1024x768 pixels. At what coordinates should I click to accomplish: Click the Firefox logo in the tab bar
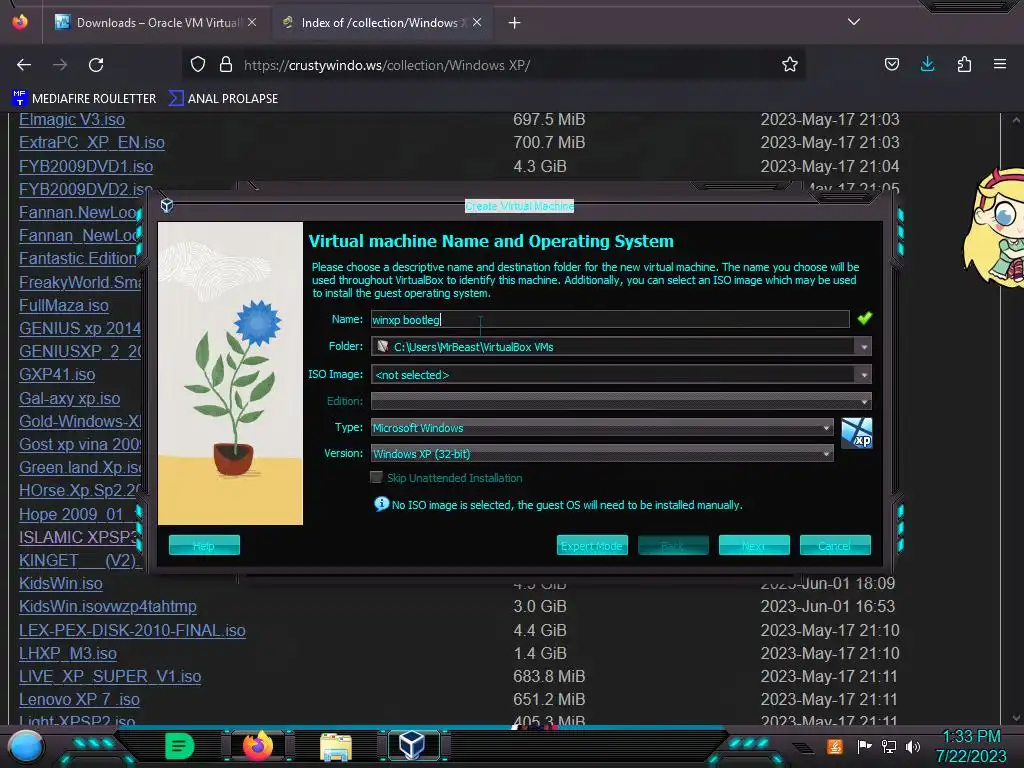[20, 22]
